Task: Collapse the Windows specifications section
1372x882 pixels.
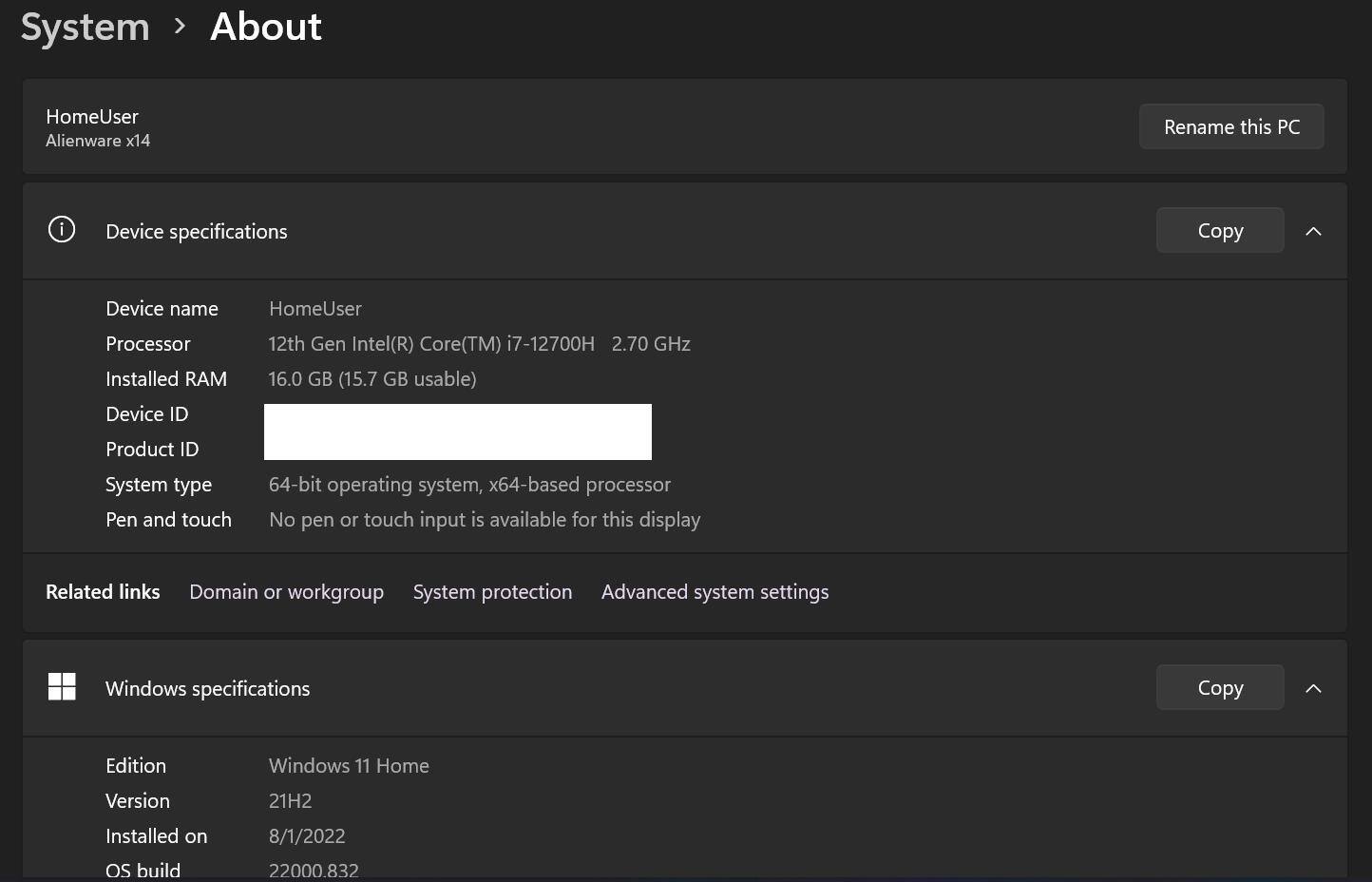Action: tap(1313, 687)
